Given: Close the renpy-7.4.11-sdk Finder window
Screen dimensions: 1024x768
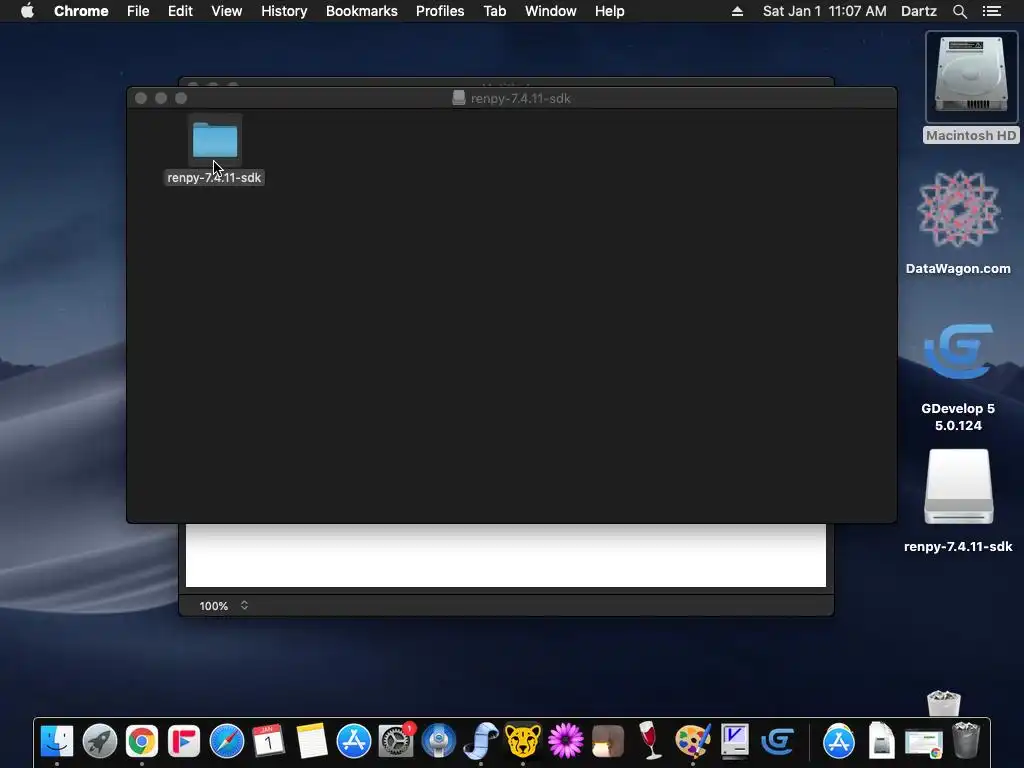Looking at the screenshot, I should [x=140, y=98].
